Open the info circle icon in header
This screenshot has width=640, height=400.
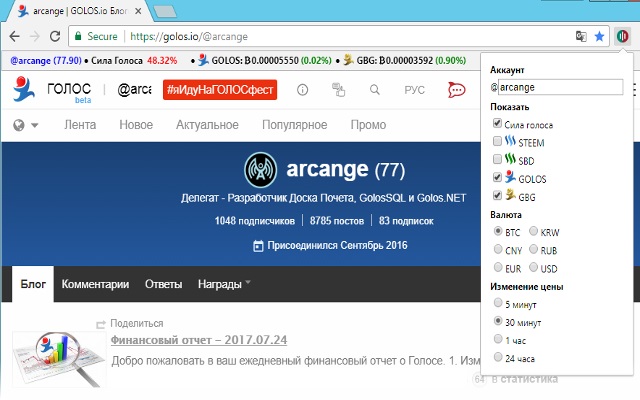point(302,89)
